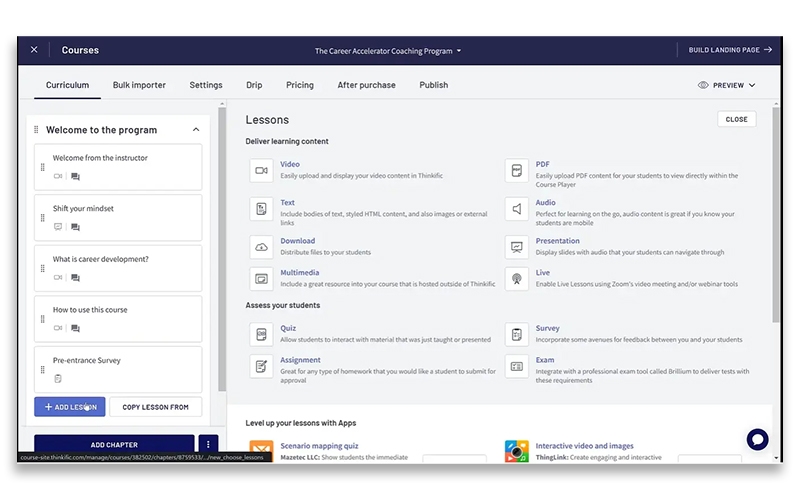Click the Lessons panel vertical scrollbar
This screenshot has width=800, height=500.
pos(776,214)
